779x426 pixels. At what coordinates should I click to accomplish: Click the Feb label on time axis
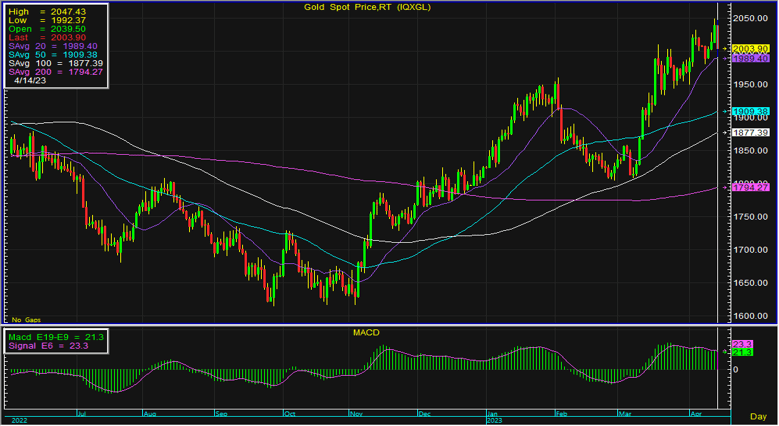click(561, 414)
